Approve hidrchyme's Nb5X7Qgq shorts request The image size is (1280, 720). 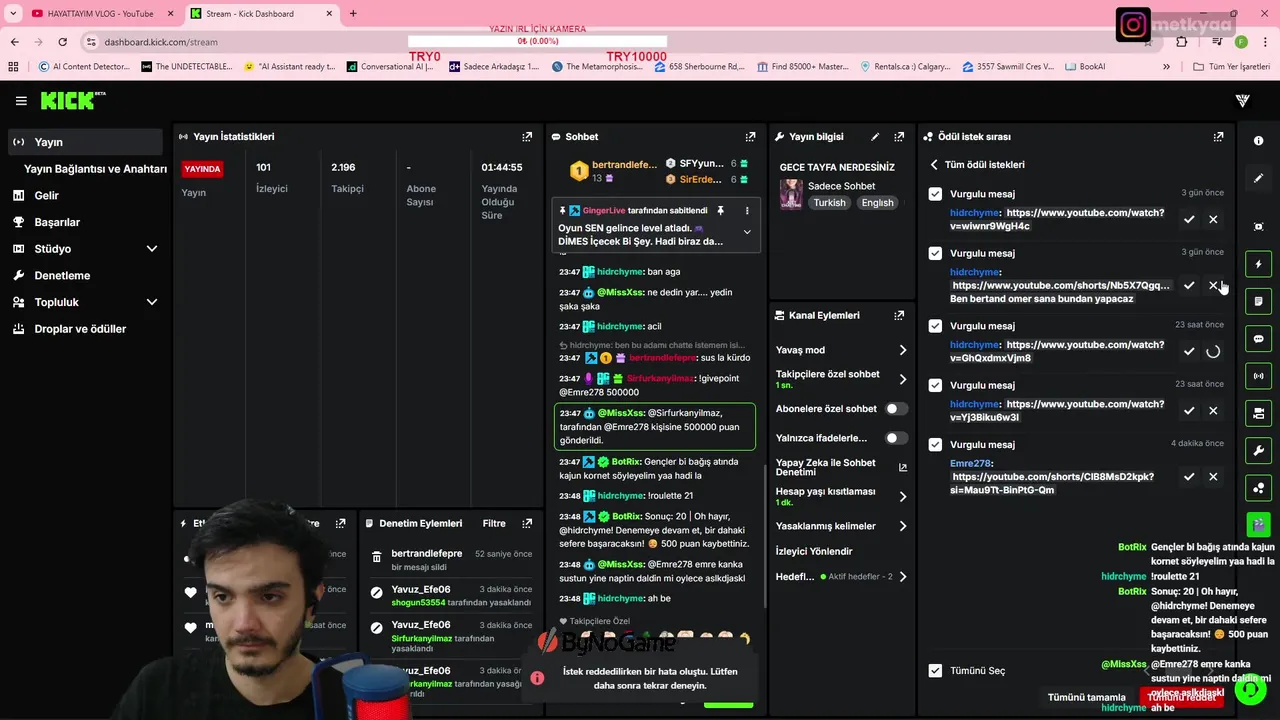point(1189,285)
